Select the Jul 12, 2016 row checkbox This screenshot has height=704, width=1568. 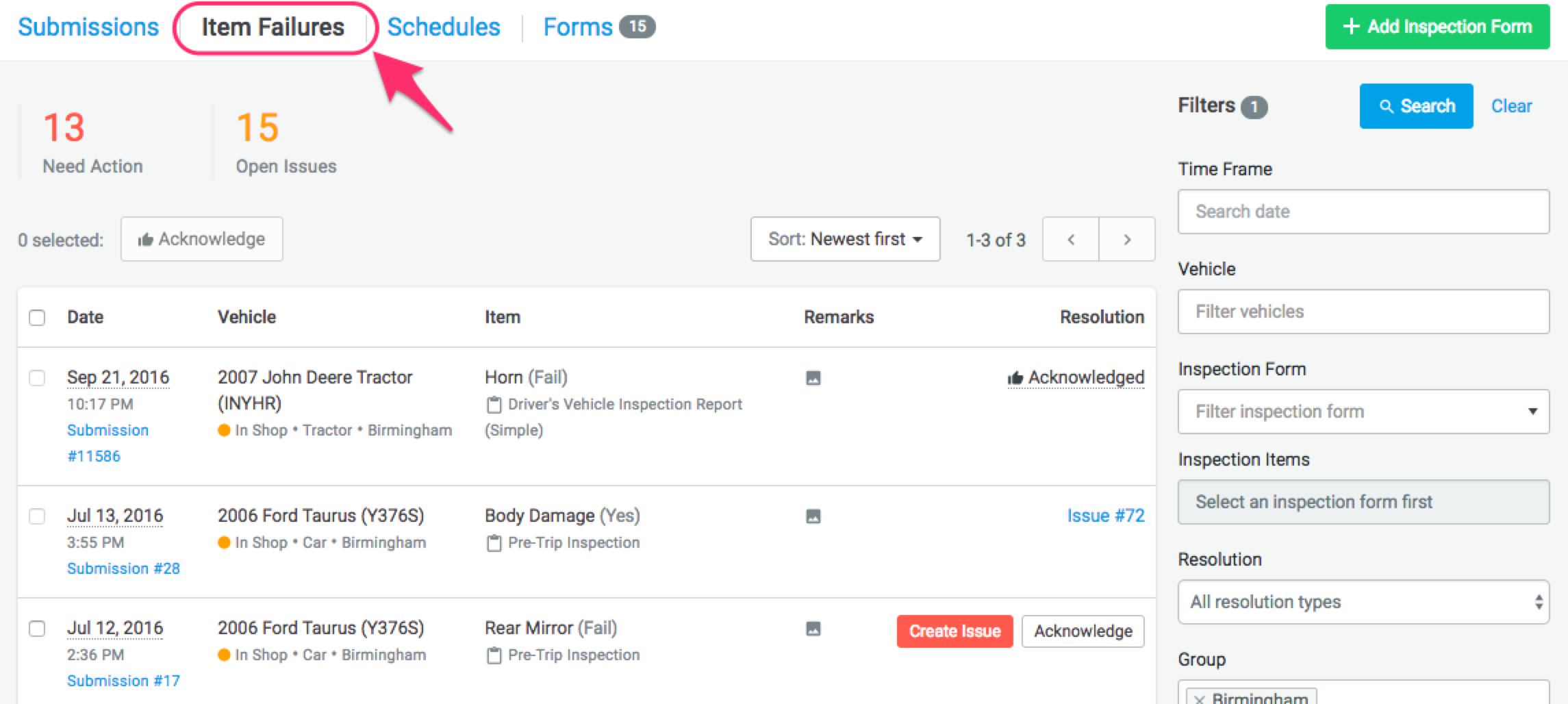37,629
